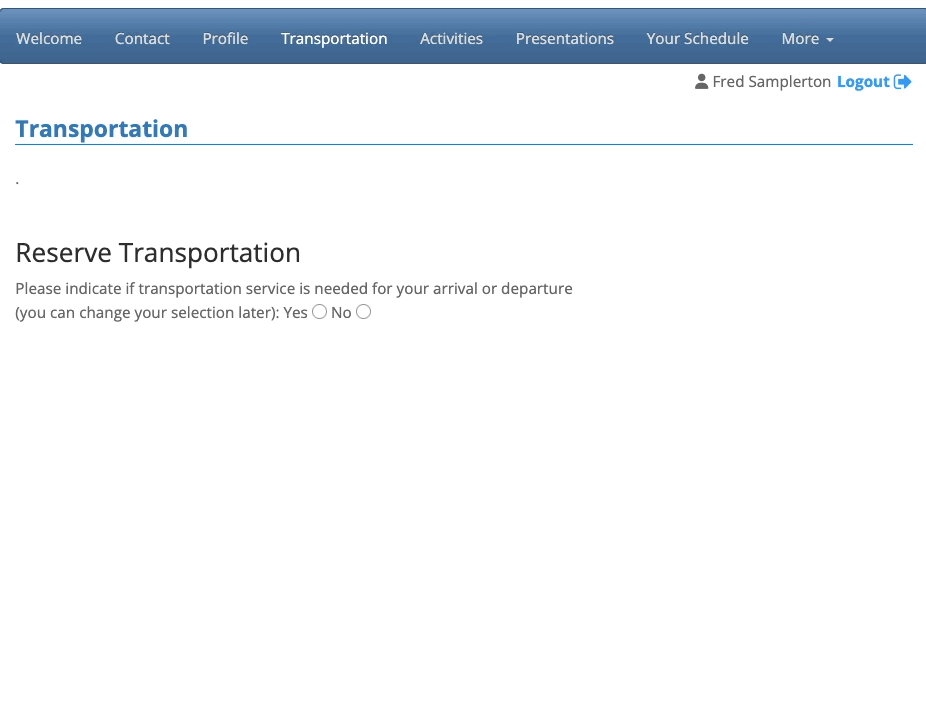
Task: Expand the More dropdown menu
Action: pos(807,38)
